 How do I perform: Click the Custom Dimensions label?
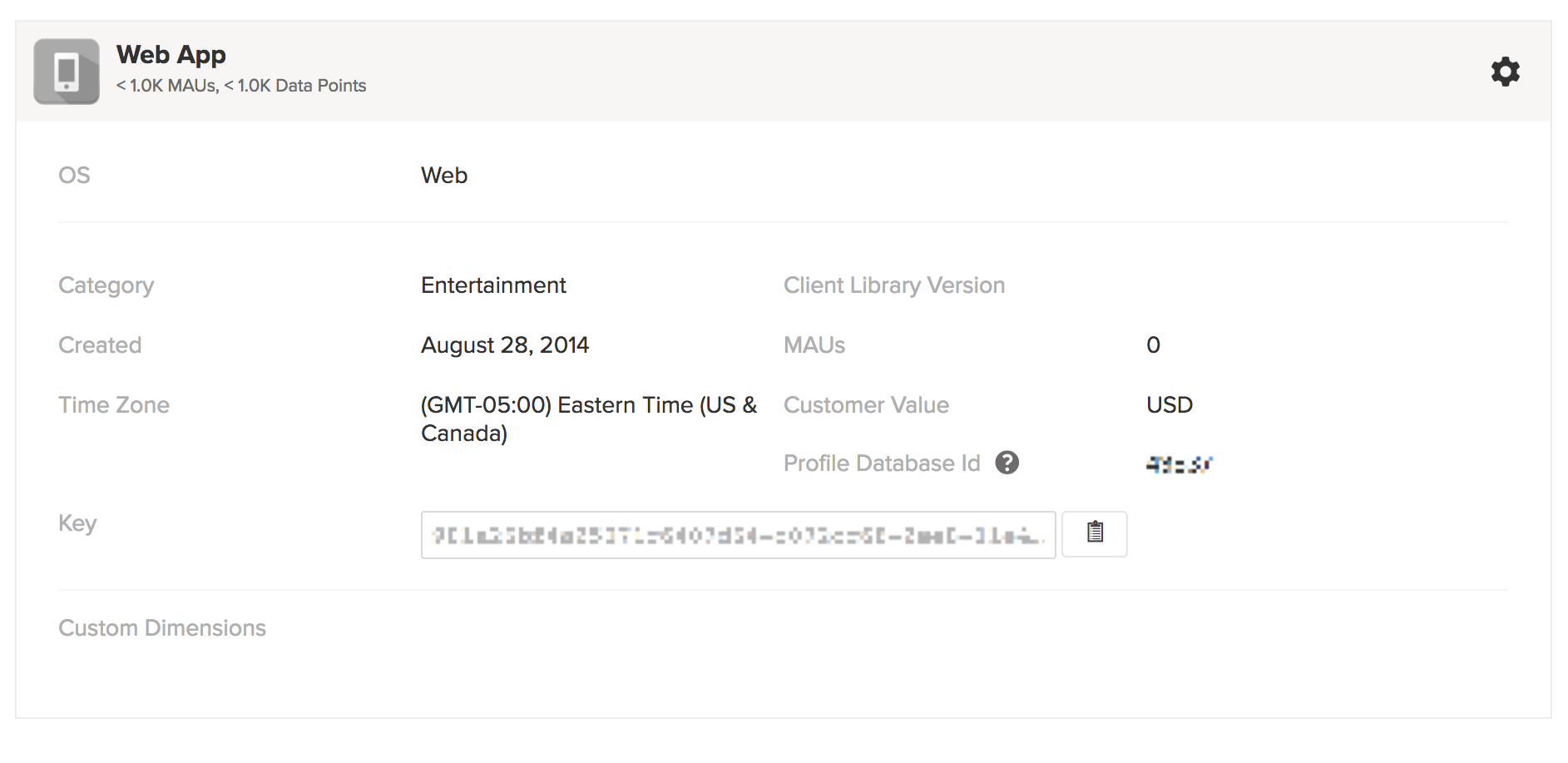pyautogui.click(x=162, y=628)
